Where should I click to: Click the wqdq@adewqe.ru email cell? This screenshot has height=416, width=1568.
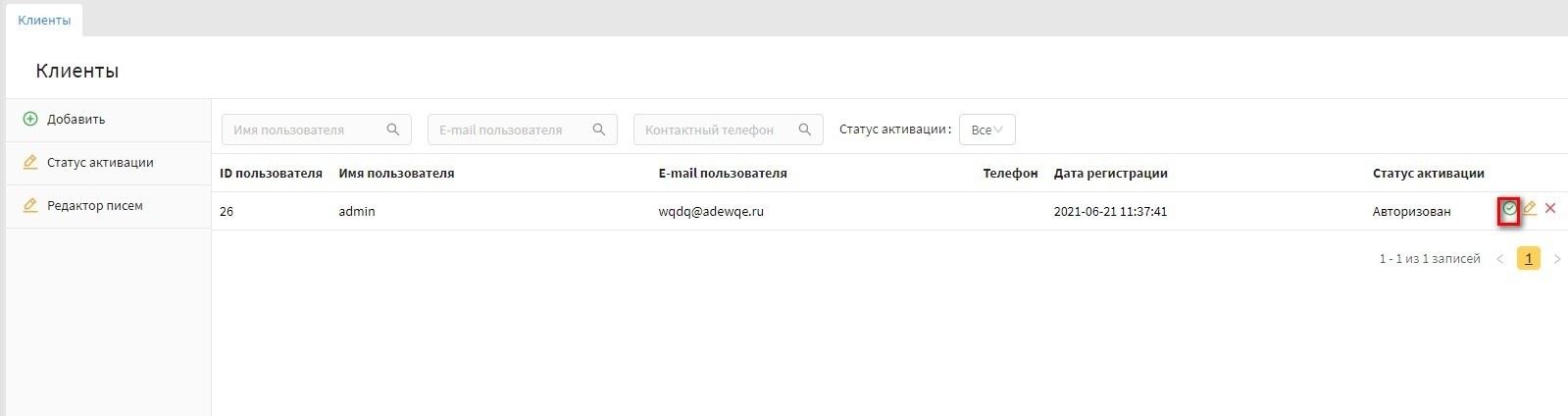[711, 212]
